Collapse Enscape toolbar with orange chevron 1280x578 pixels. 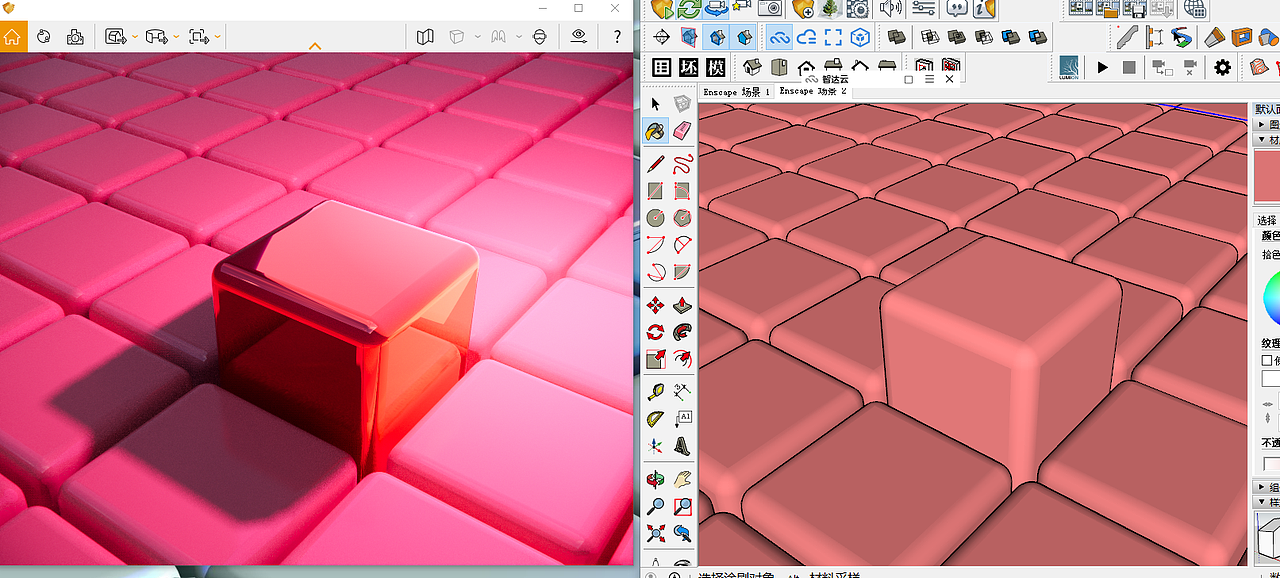click(315, 46)
